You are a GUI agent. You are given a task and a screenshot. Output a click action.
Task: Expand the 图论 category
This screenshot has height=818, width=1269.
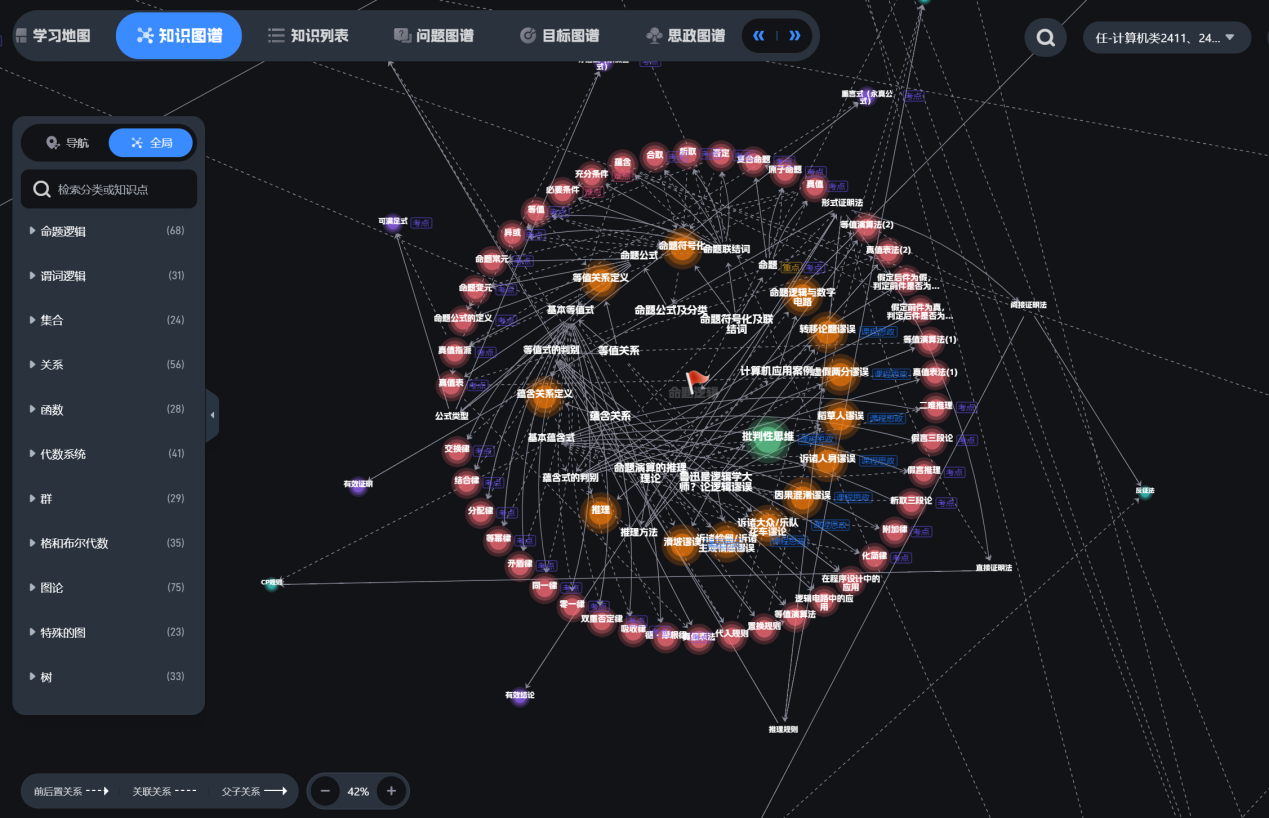click(x=52, y=588)
